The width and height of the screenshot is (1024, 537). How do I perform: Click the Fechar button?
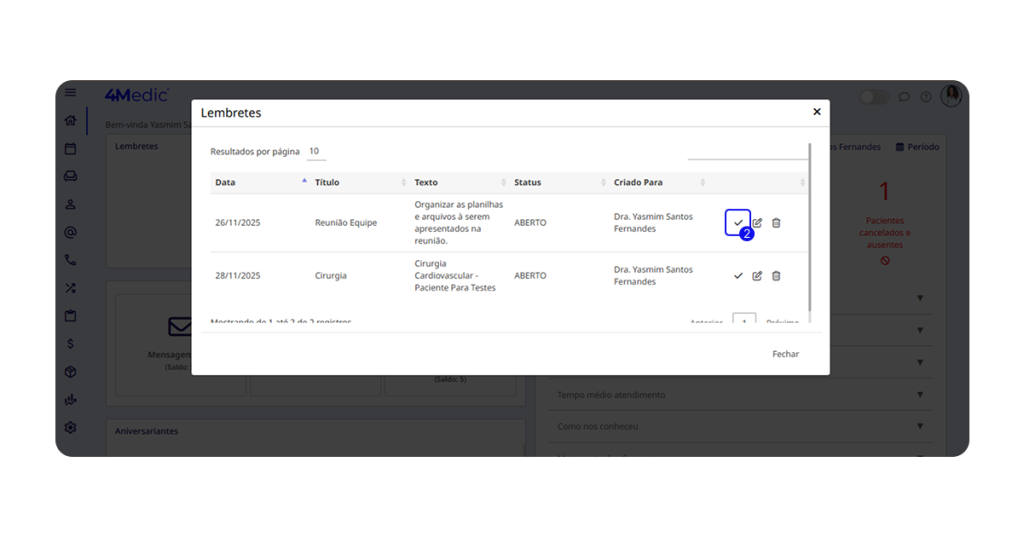[785, 354]
